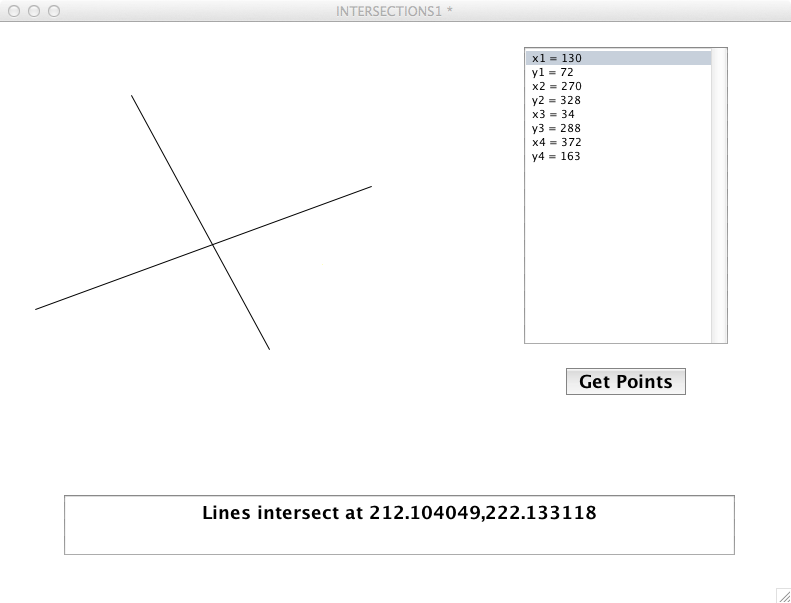Screen dimensions: 791x603
Task: Minimize the window with the middle title button
Action: [34, 11]
